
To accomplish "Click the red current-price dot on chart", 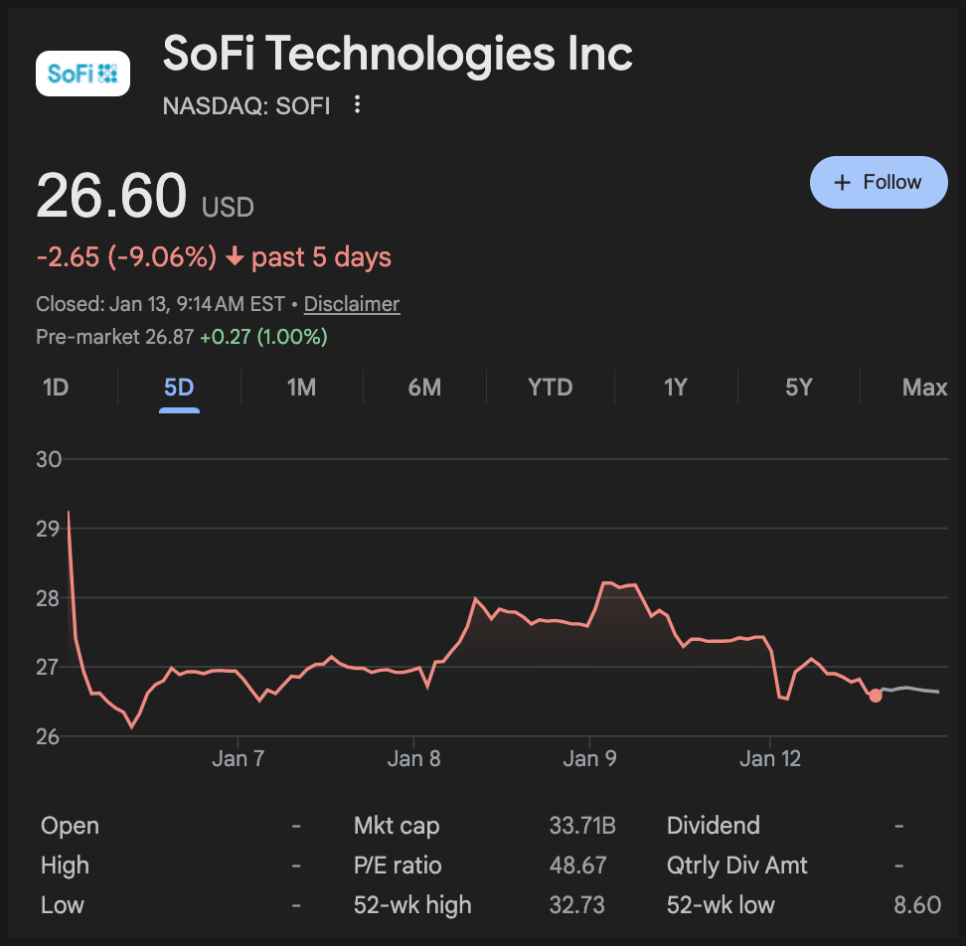I will [x=876, y=695].
